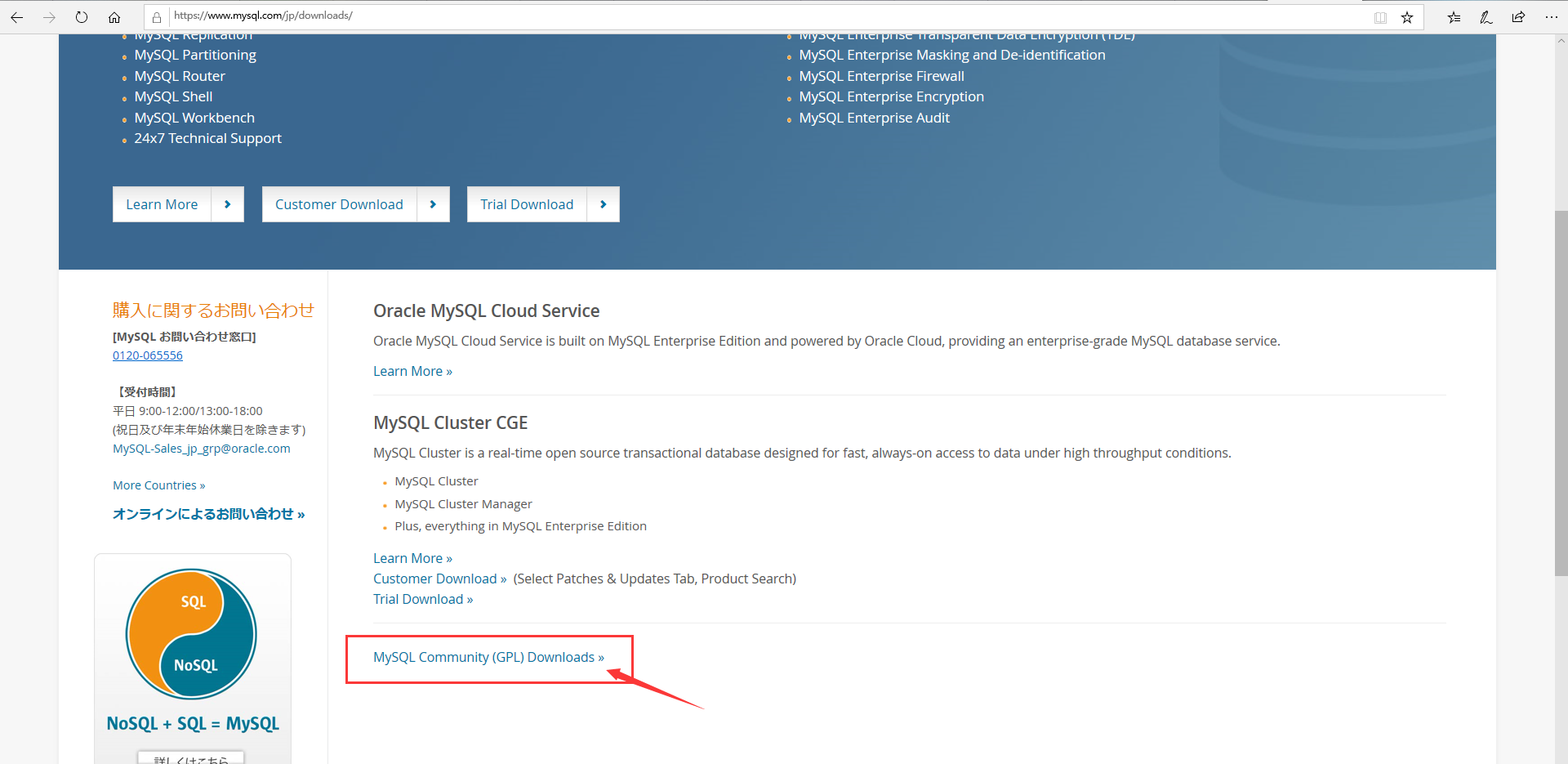Viewport: 1568px width, 764px height.
Task: Click the MySQL Router list item
Action: tap(180, 76)
